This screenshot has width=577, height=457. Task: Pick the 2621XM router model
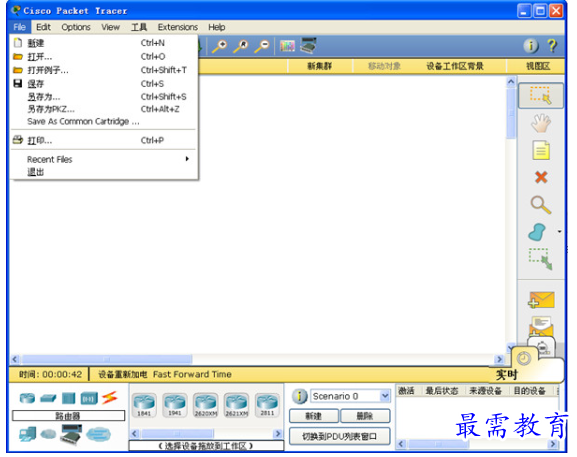237,405
